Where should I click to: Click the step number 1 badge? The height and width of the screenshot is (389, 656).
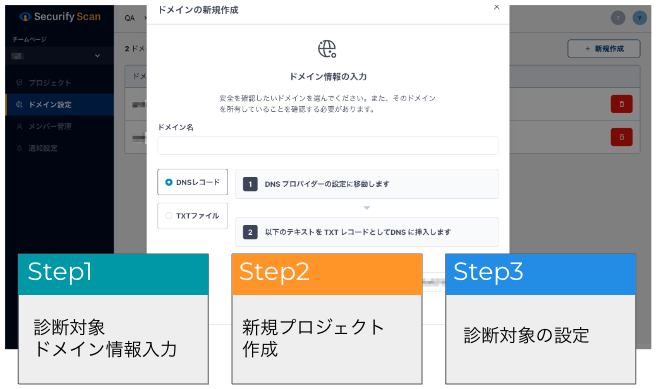pos(250,184)
